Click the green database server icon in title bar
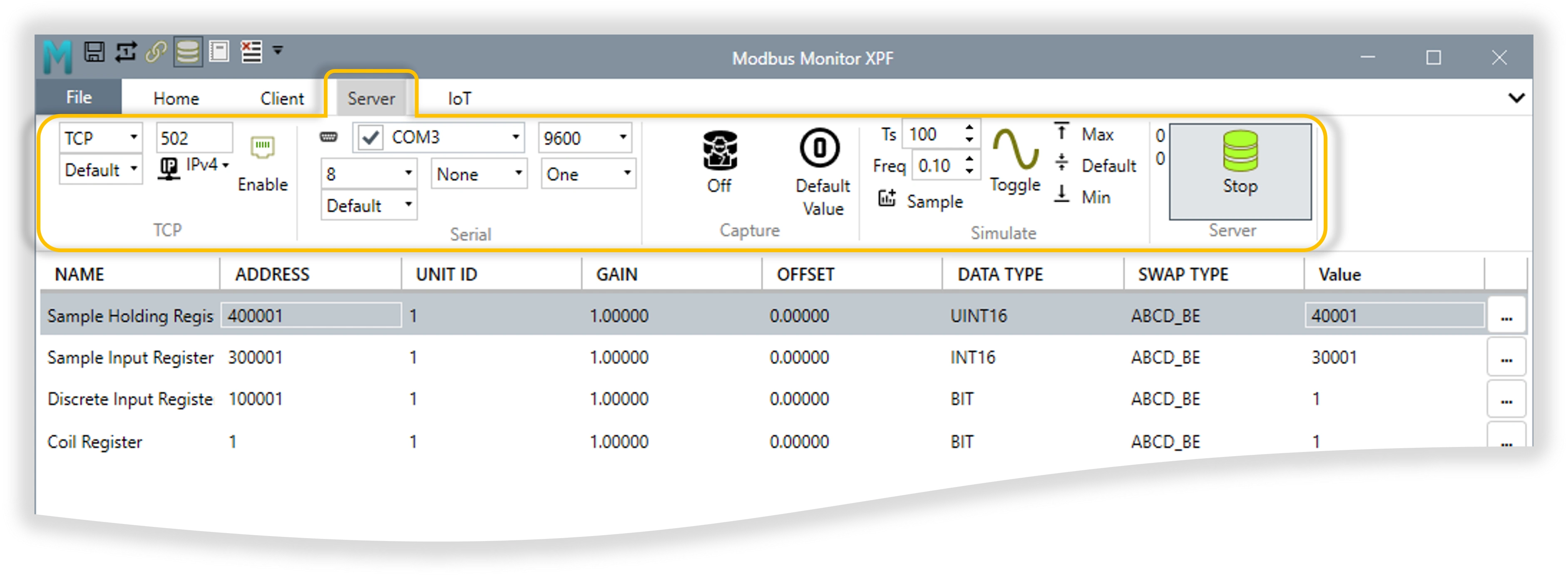 (x=187, y=52)
